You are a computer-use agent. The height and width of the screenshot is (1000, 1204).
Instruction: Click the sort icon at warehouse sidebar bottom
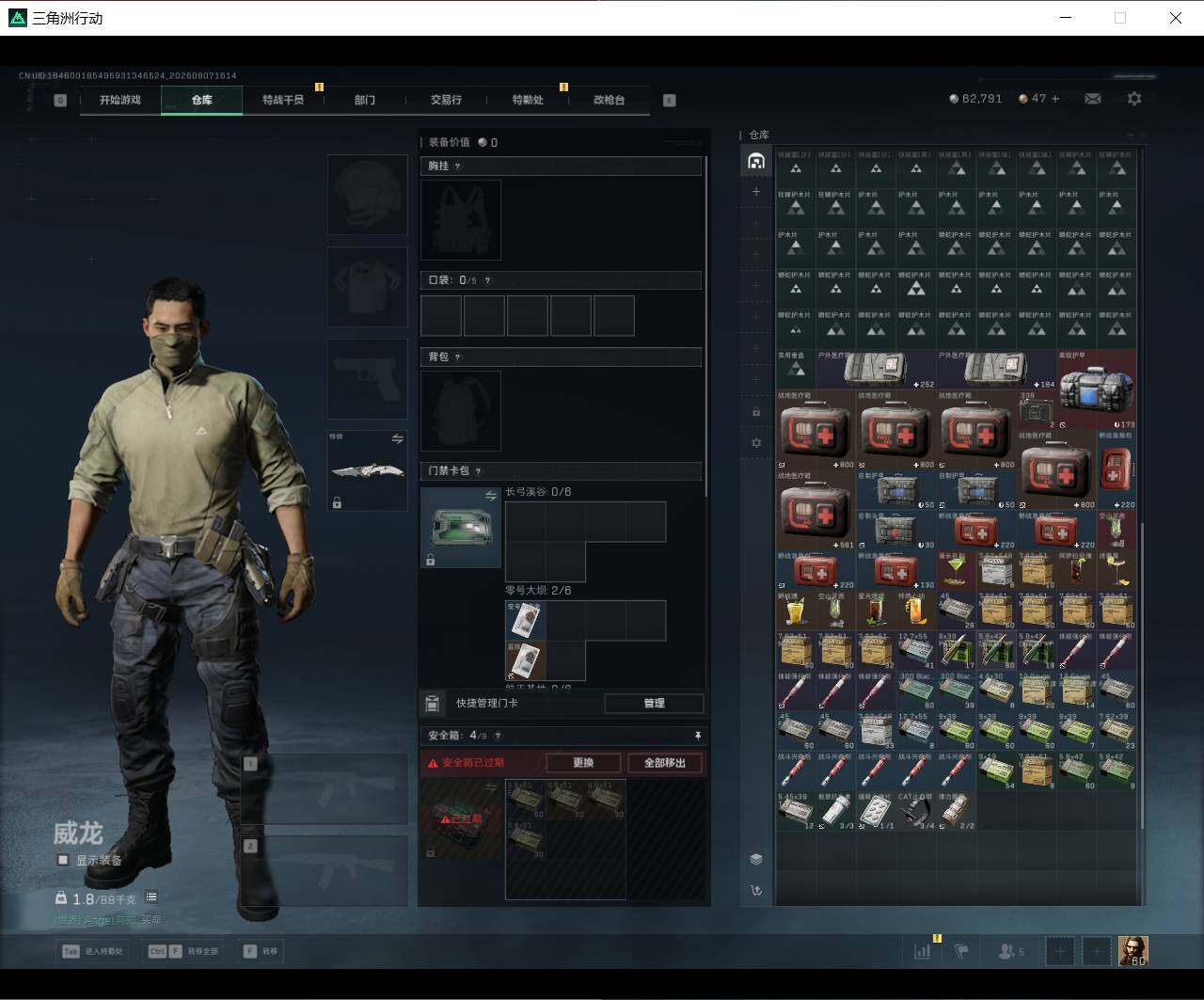pos(756,890)
